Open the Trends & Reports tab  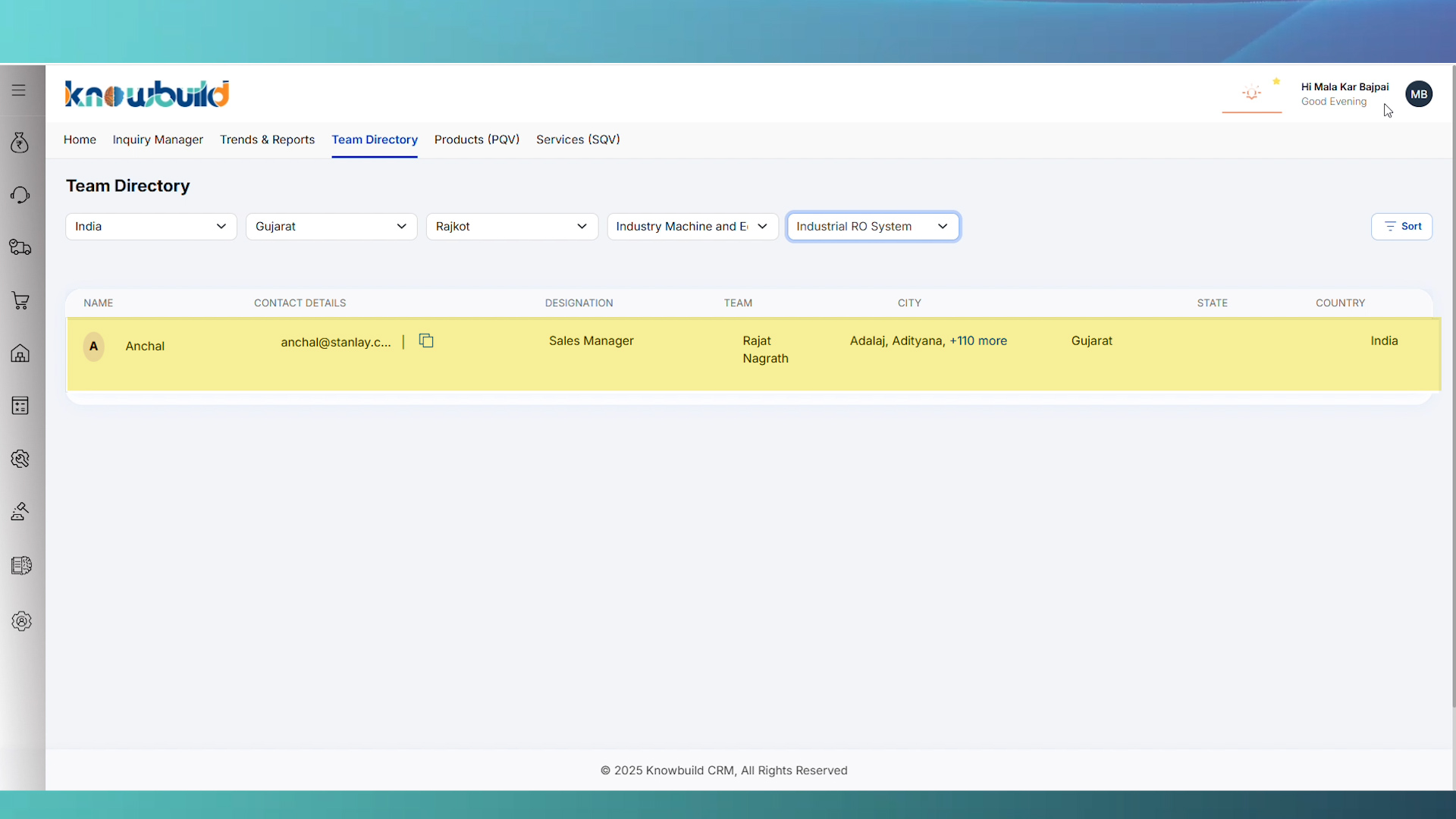tap(267, 140)
